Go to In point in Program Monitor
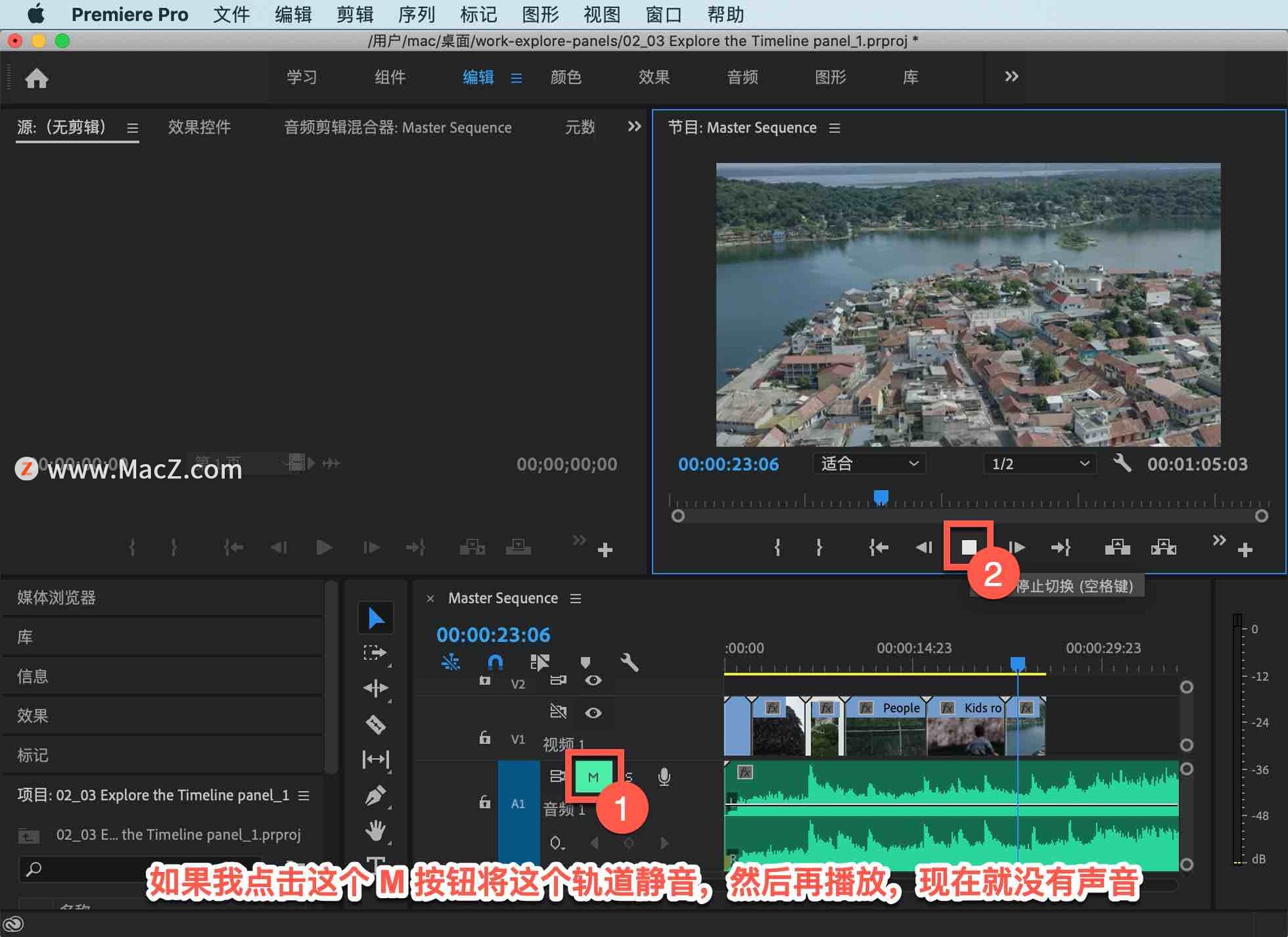 pos(878,548)
